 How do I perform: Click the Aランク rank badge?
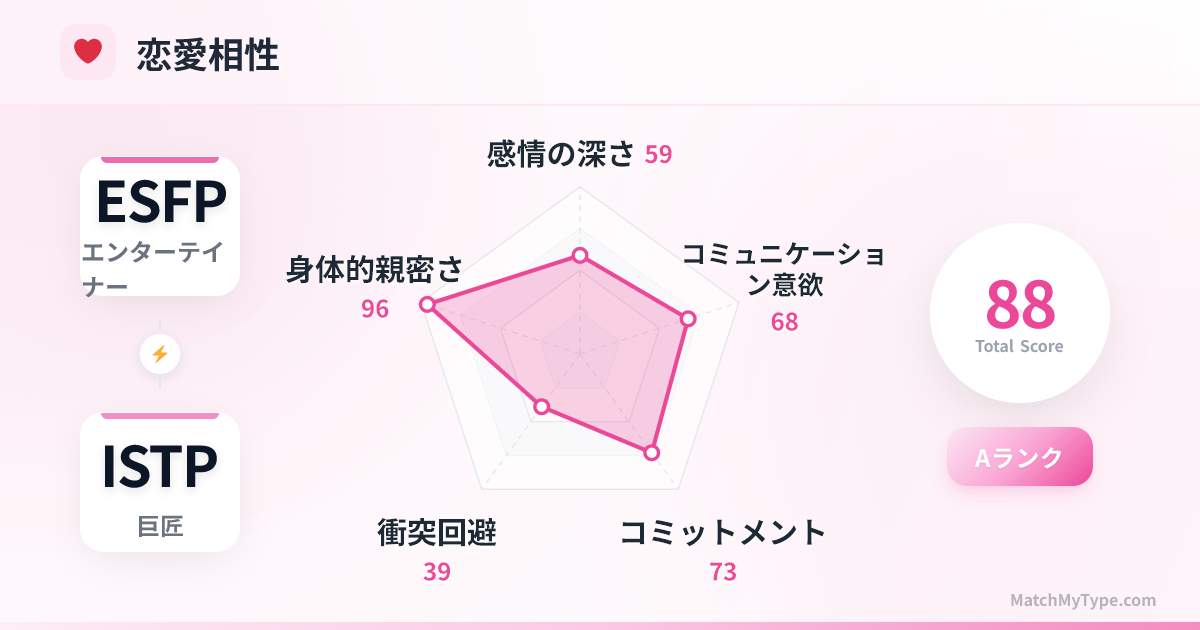click(1019, 457)
